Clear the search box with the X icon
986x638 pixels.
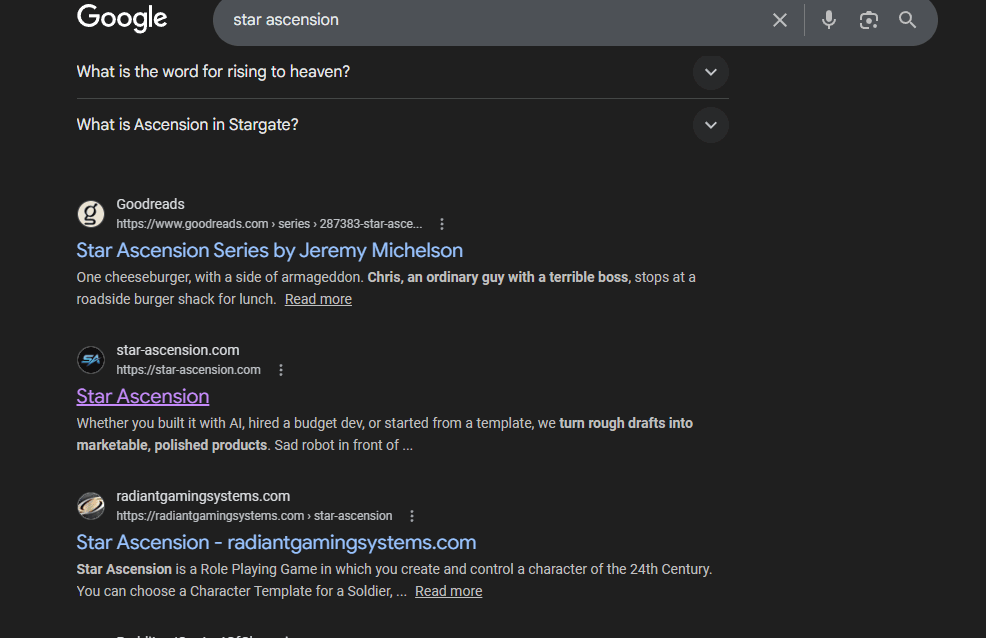pyautogui.click(x=780, y=20)
